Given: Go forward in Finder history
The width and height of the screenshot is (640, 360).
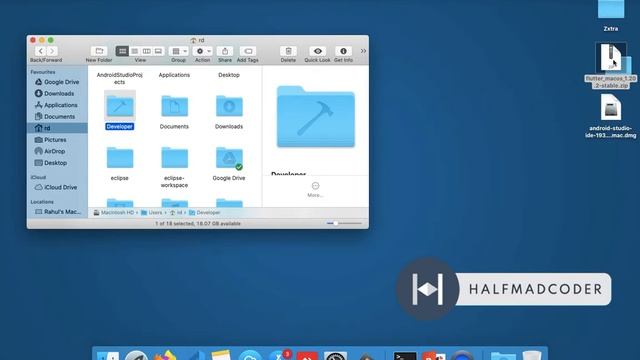Looking at the screenshot, I should click(52, 51).
